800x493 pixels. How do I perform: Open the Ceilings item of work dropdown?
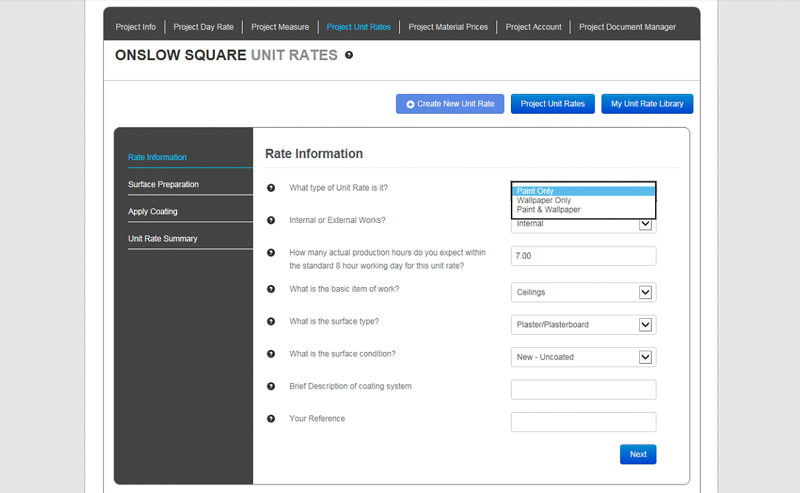coord(645,292)
